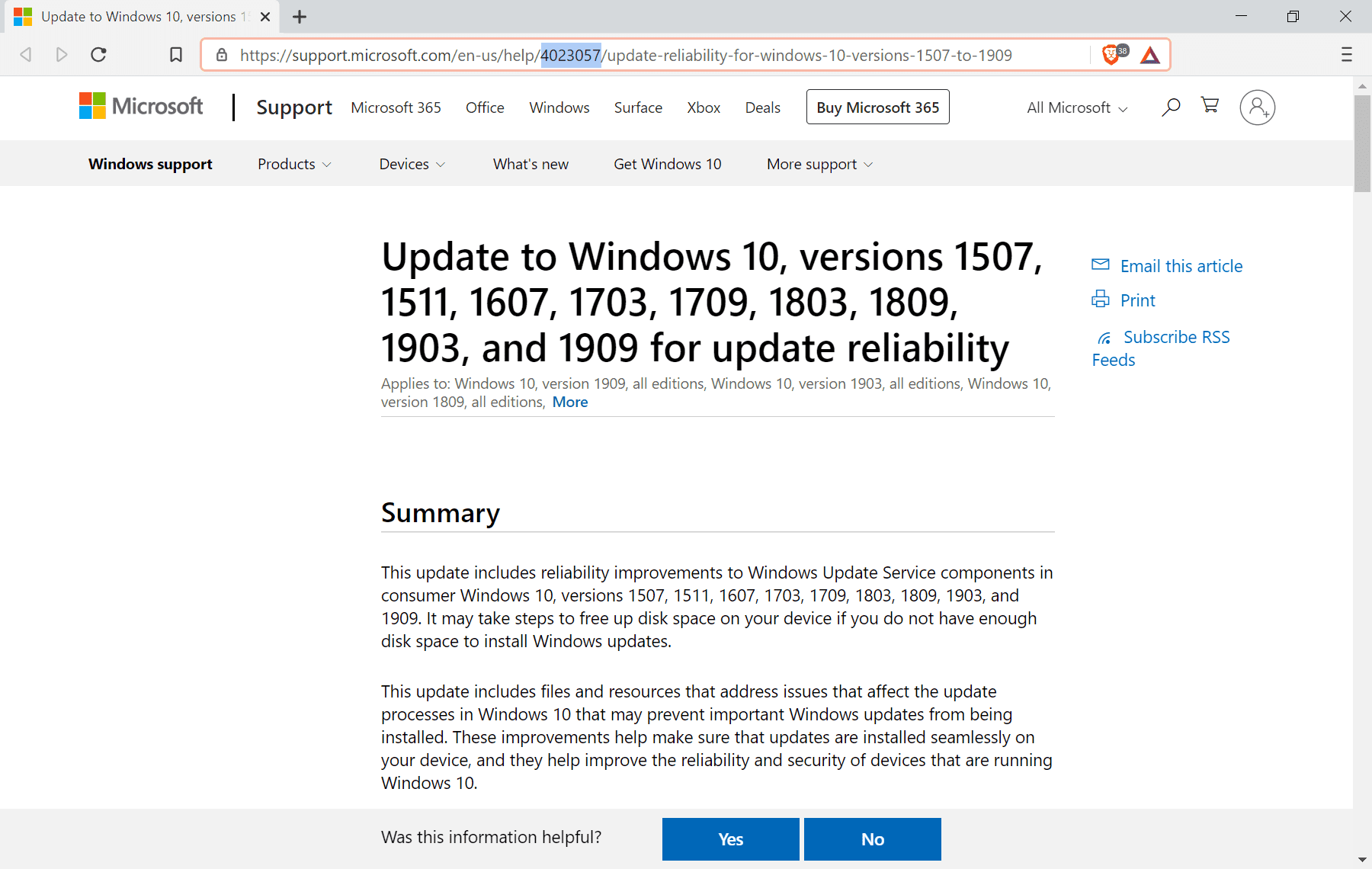Select the Update to Windows 10 browser tab
This screenshot has height=869, width=1372.
[142, 17]
